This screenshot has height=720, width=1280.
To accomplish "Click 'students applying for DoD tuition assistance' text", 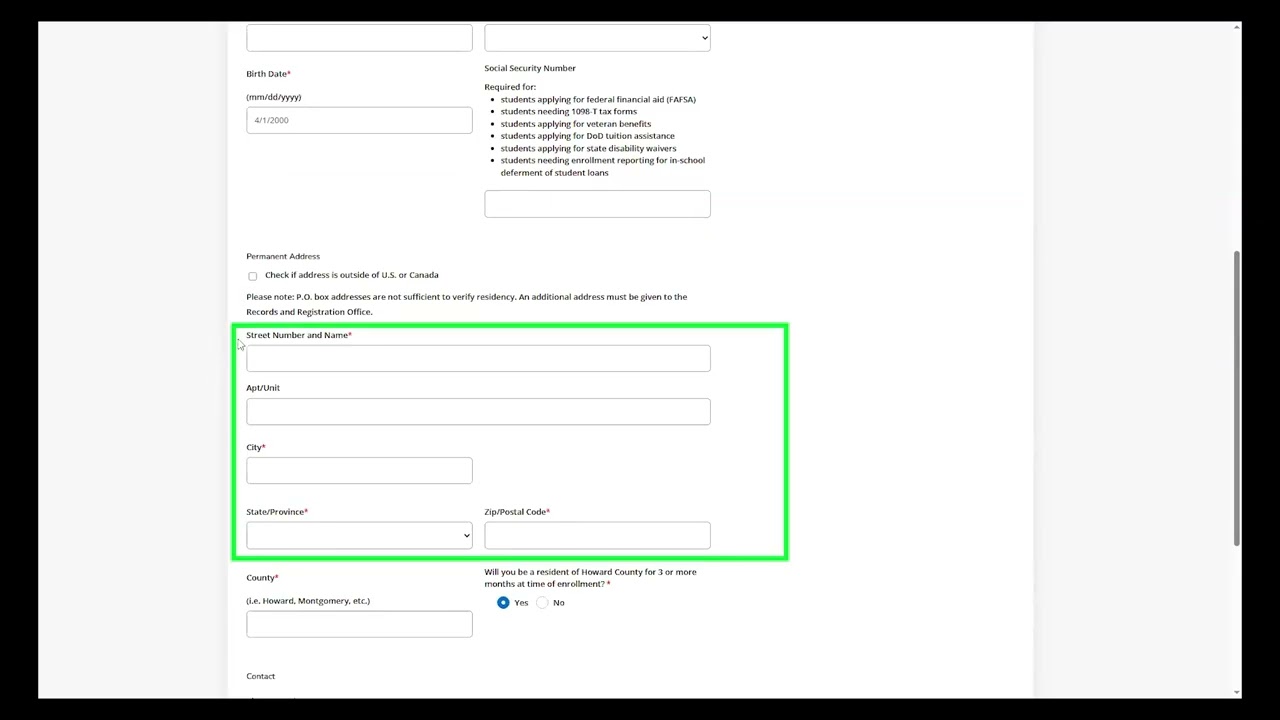I will (x=588, y=136).
